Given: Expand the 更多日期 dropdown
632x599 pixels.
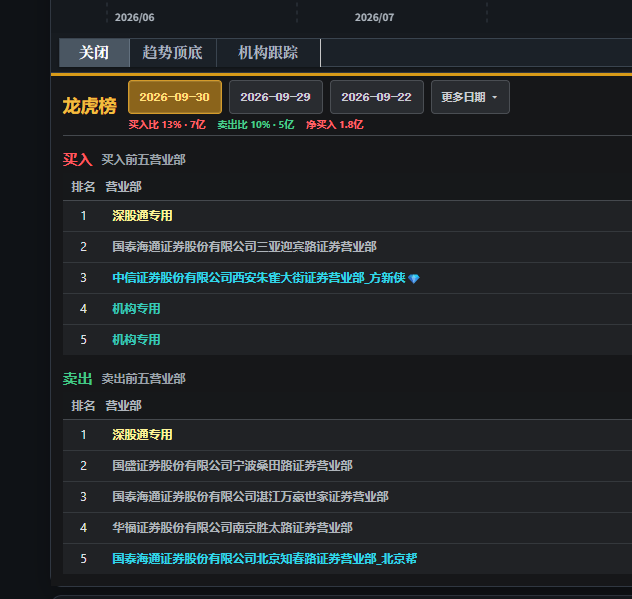Looking at the screenshot, I should 470,97.
